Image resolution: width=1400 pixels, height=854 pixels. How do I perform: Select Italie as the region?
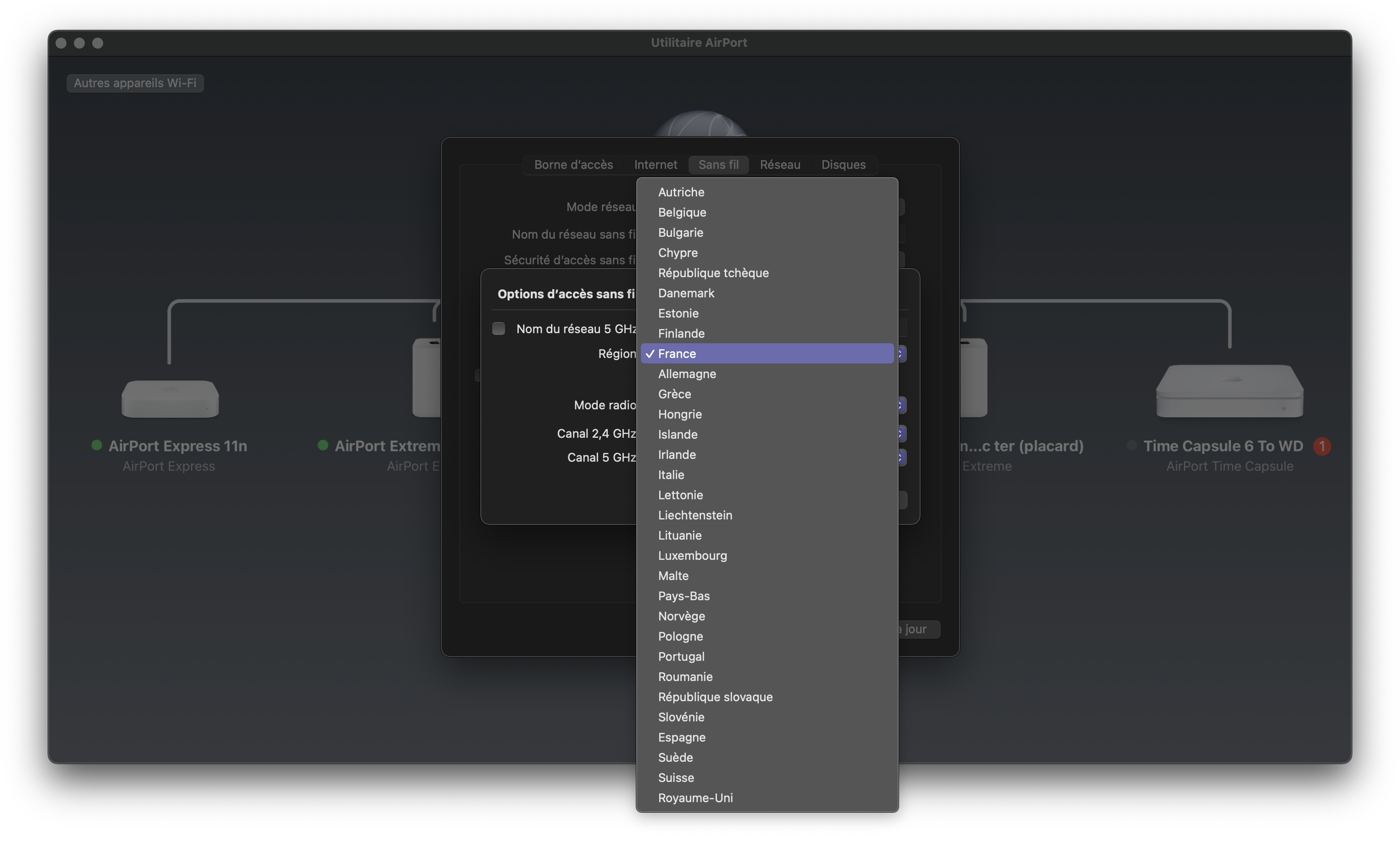[767, 475]
